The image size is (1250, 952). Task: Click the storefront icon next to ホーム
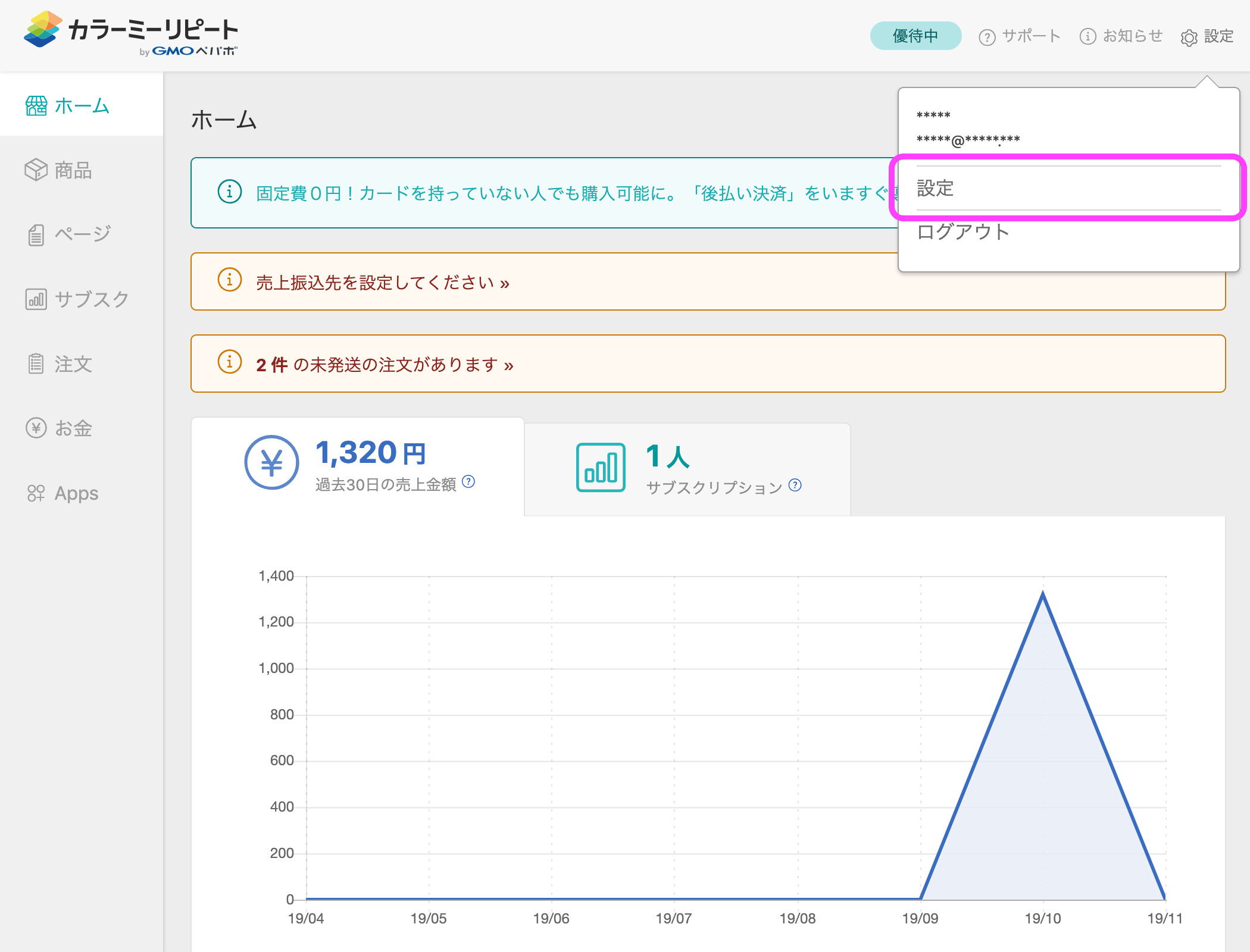coord(36,106)
